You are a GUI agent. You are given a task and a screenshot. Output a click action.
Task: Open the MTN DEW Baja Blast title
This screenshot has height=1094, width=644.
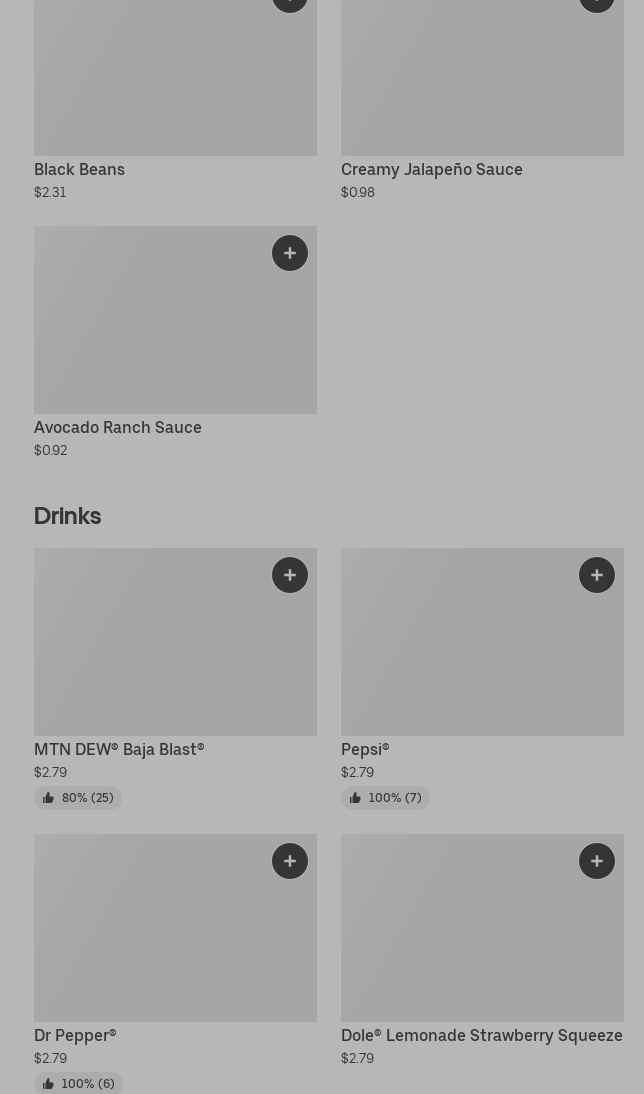click(x=118, y=749)
